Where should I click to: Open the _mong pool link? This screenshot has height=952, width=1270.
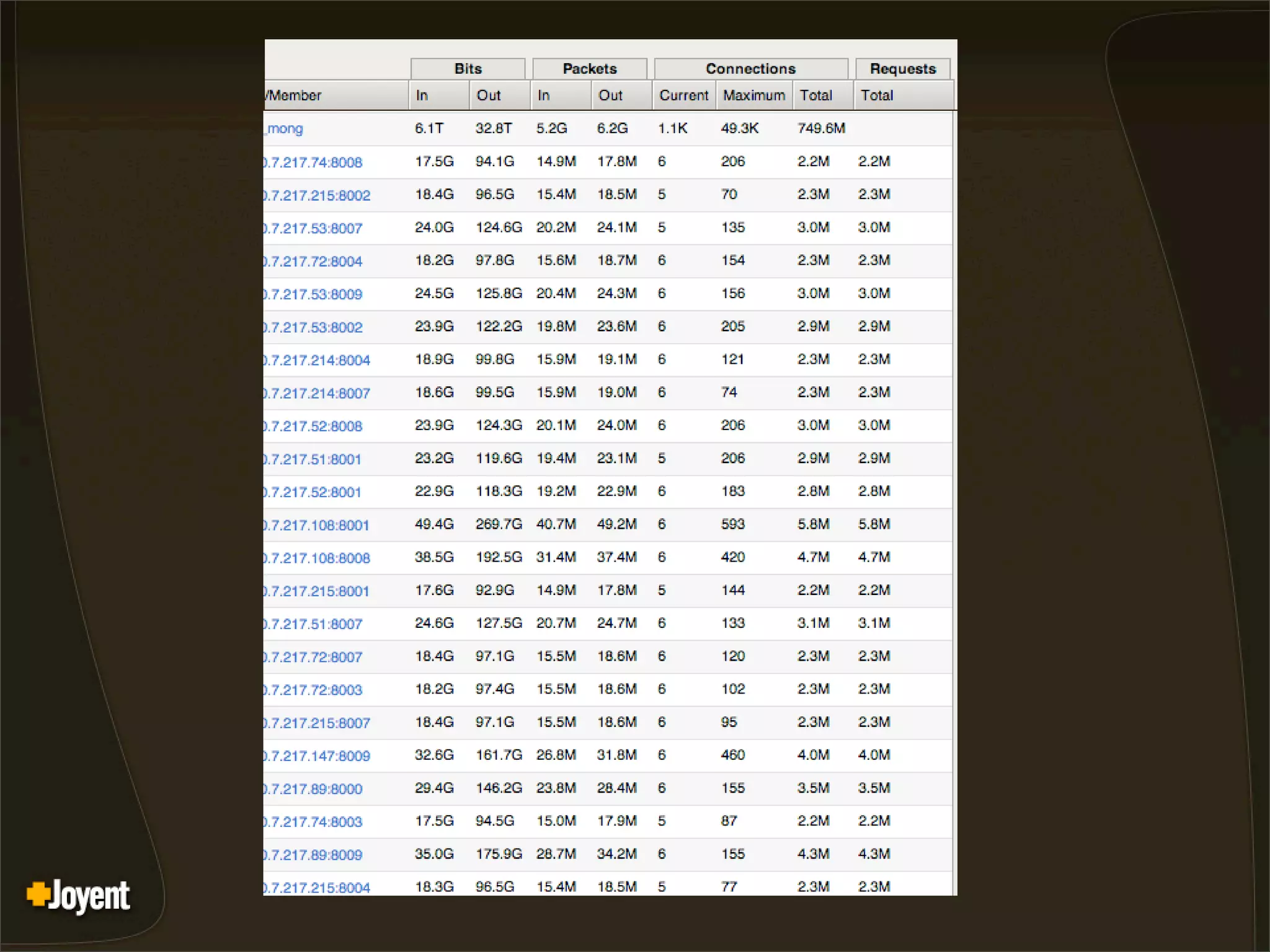pyautogui.click(x=285, y=128)
